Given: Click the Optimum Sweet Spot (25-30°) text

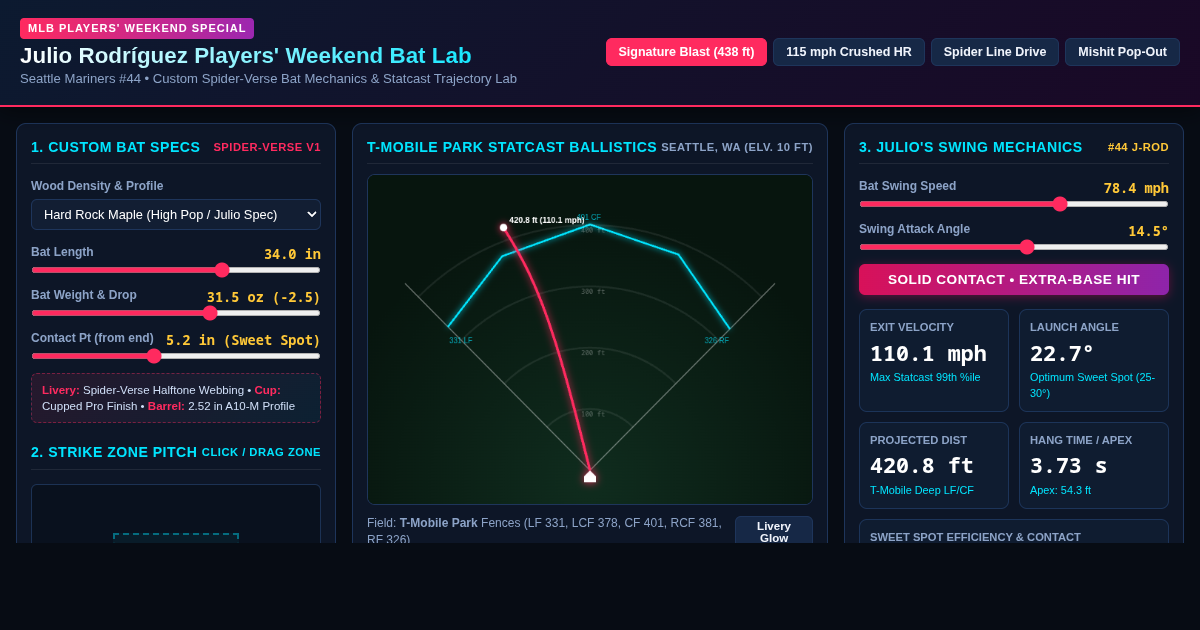Looking at the screenshot, I should coord(1092,385).
